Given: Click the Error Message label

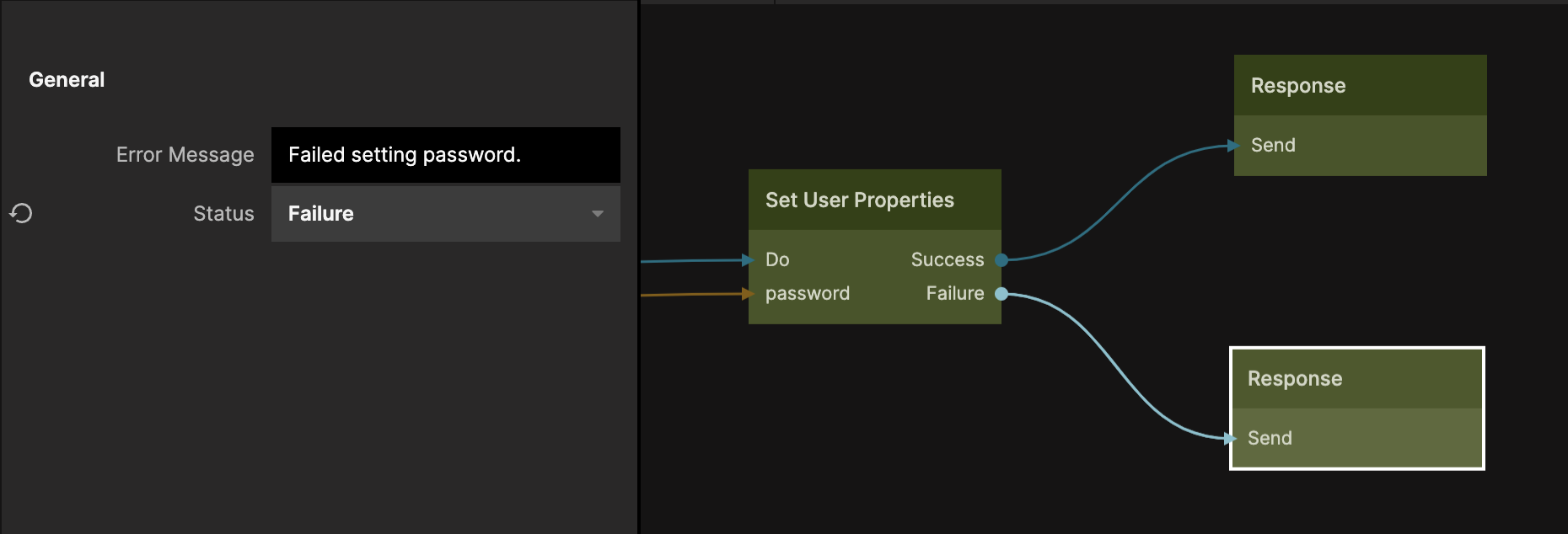Looking at the screenshot, I should click(185, 155).
